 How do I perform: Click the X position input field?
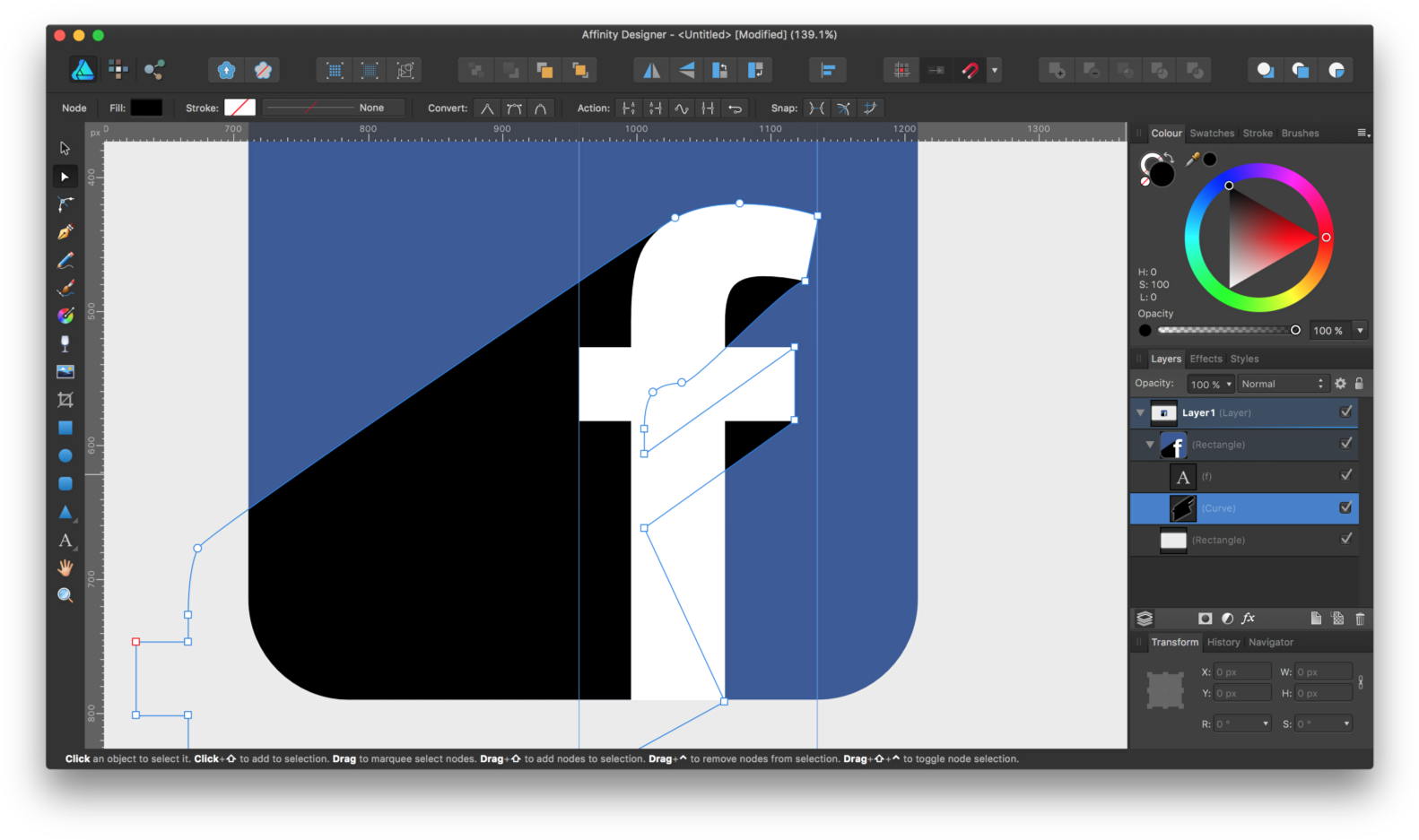coord(1242,671)
